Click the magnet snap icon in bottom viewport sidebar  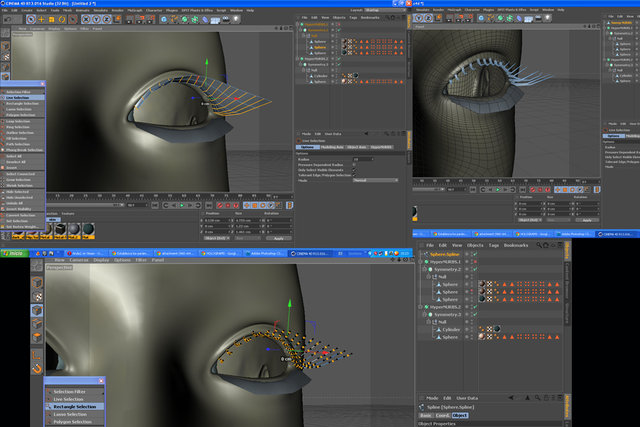pyautogui.click(x=37, y=369)
